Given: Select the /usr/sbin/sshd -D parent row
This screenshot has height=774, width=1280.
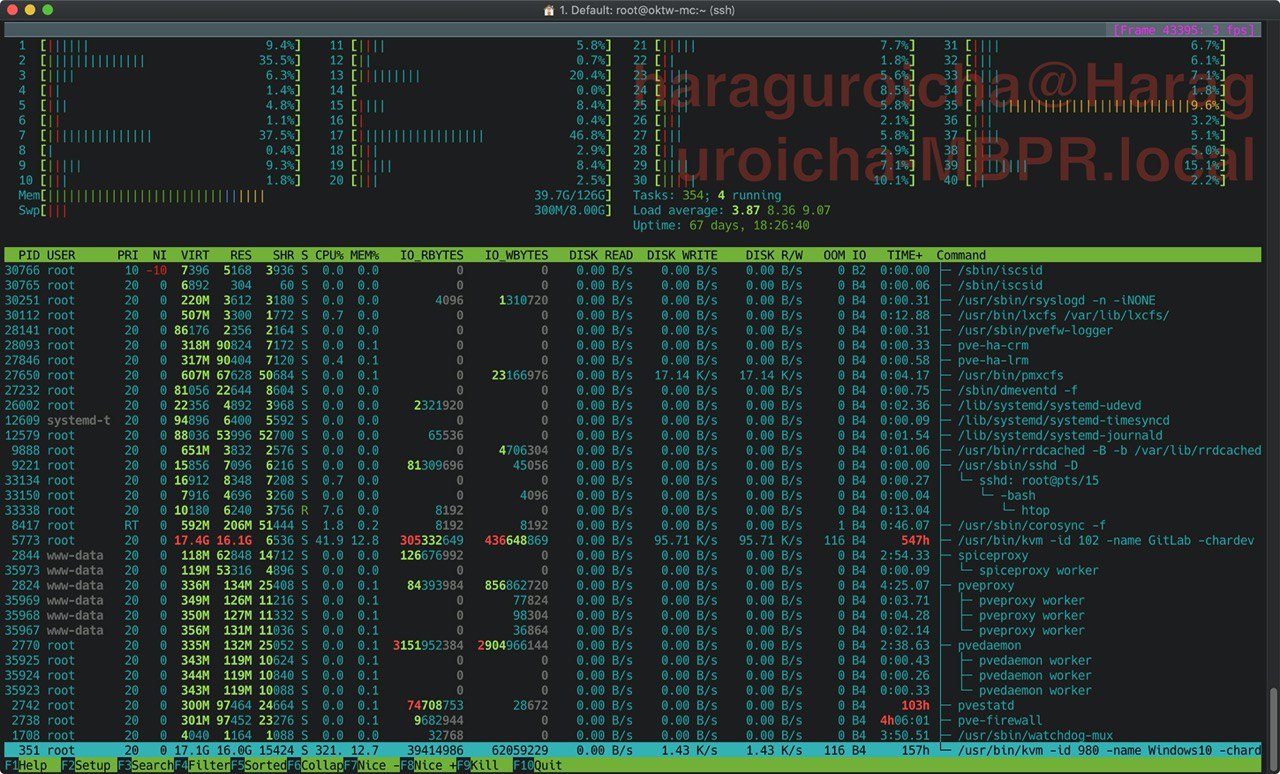Looking at the screenshot, I should pyautogui.click(x=633, y=465).
